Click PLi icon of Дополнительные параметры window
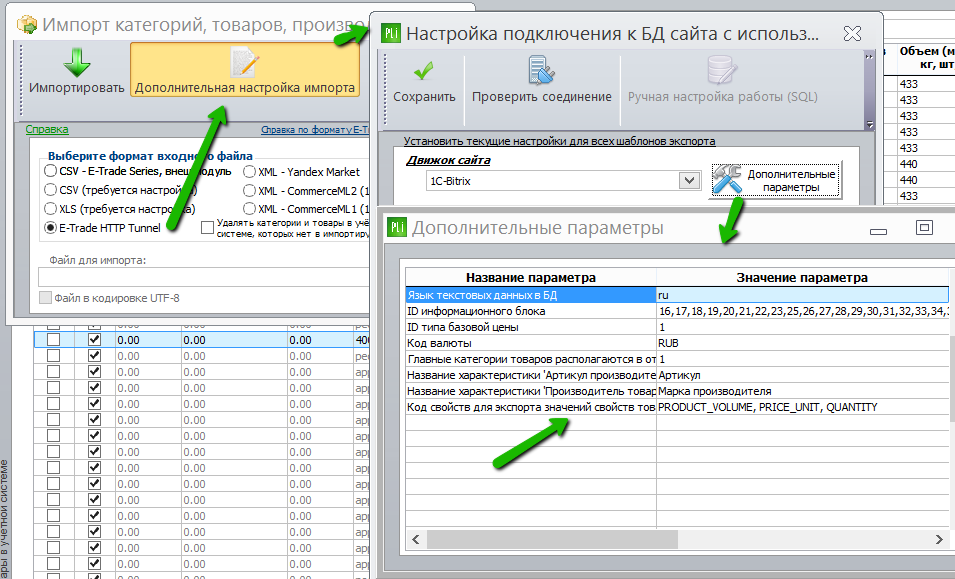Viewport: 955px width, 579px height. click(396, 228)
